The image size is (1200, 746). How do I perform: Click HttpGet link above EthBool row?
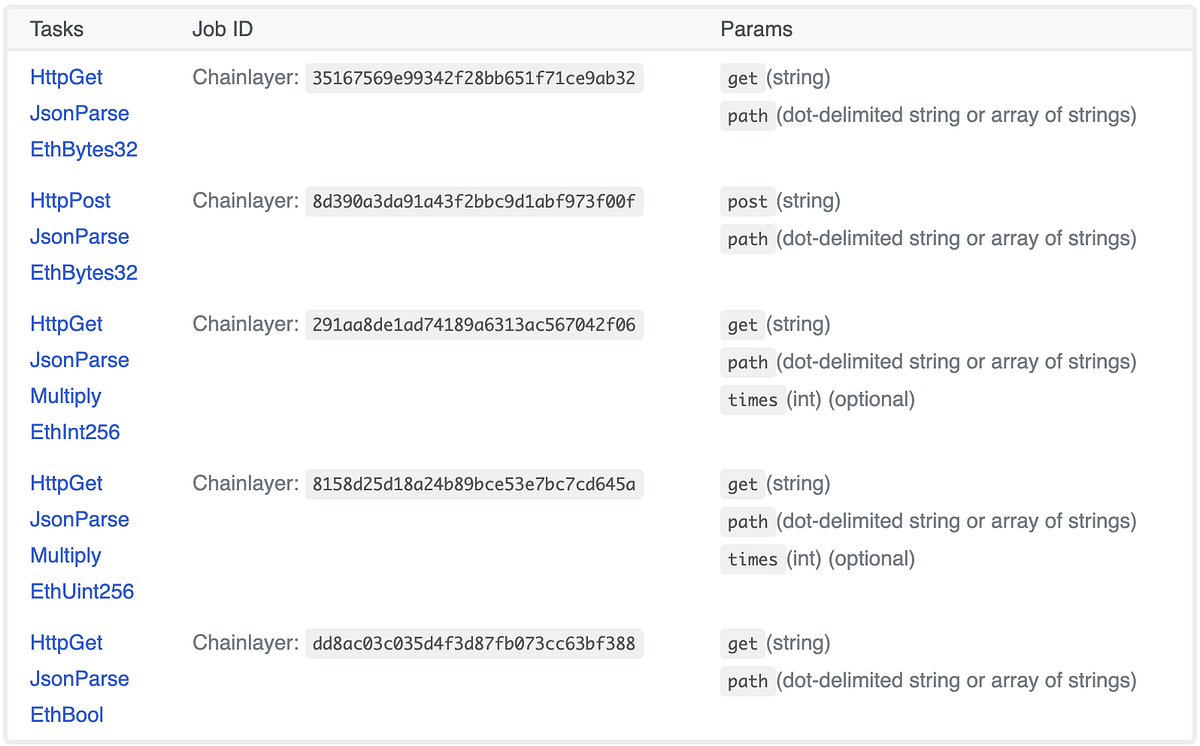66,642
